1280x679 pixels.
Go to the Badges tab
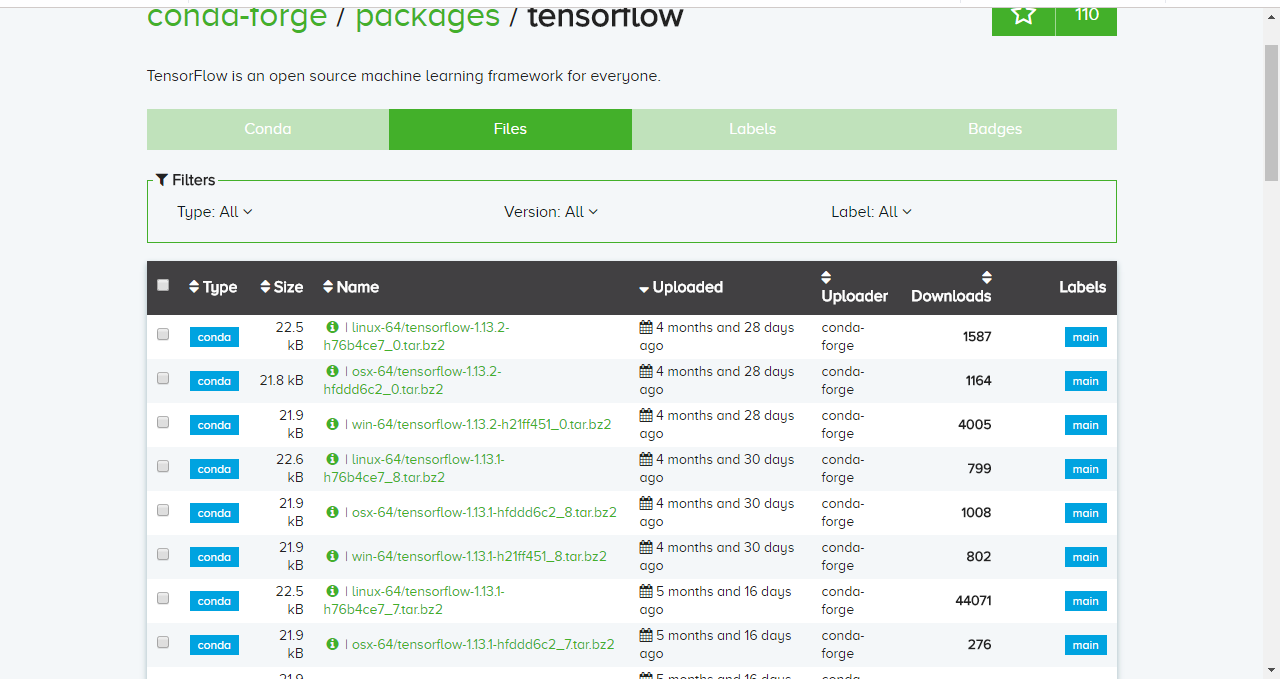click(x=995, y=129)
